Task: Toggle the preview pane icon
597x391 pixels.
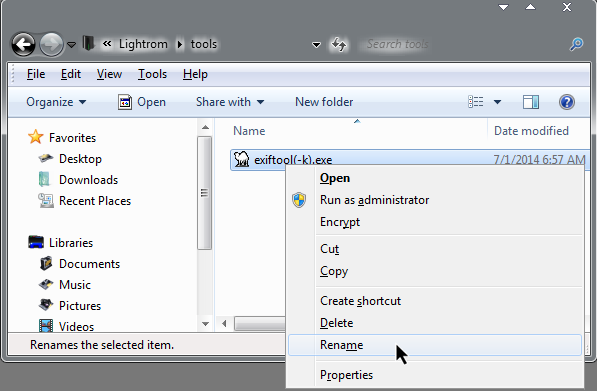Action: pyautogui.click(x=531, y=102)
